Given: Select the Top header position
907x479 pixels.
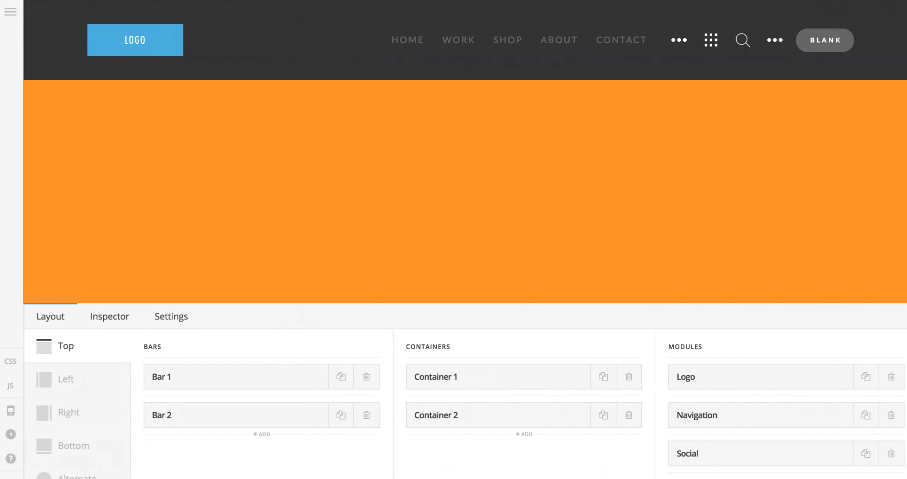Looking at the screenshot, I should 77,346.
